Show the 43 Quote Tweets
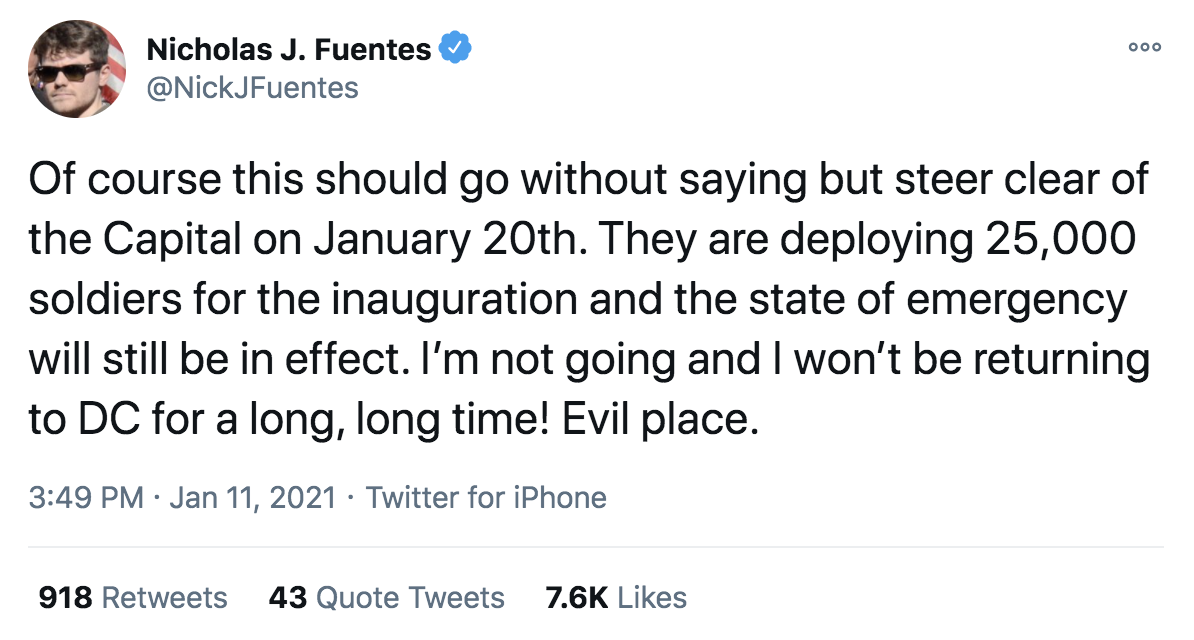This screenshot has width=1194, height=640. 386,598
